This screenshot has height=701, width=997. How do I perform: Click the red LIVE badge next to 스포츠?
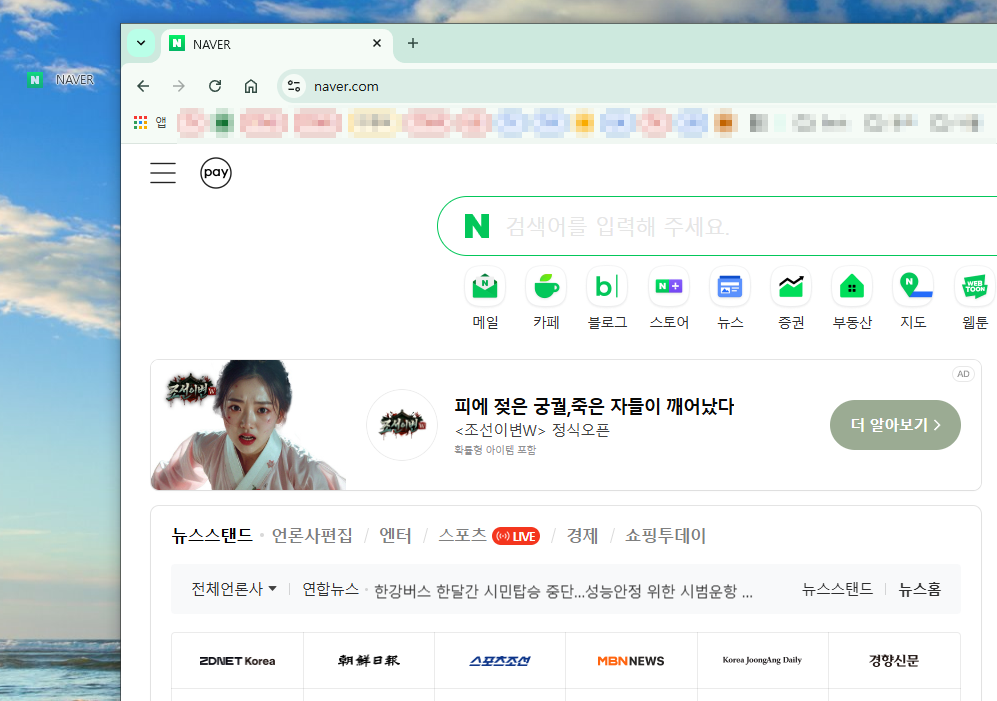(516, 536)
